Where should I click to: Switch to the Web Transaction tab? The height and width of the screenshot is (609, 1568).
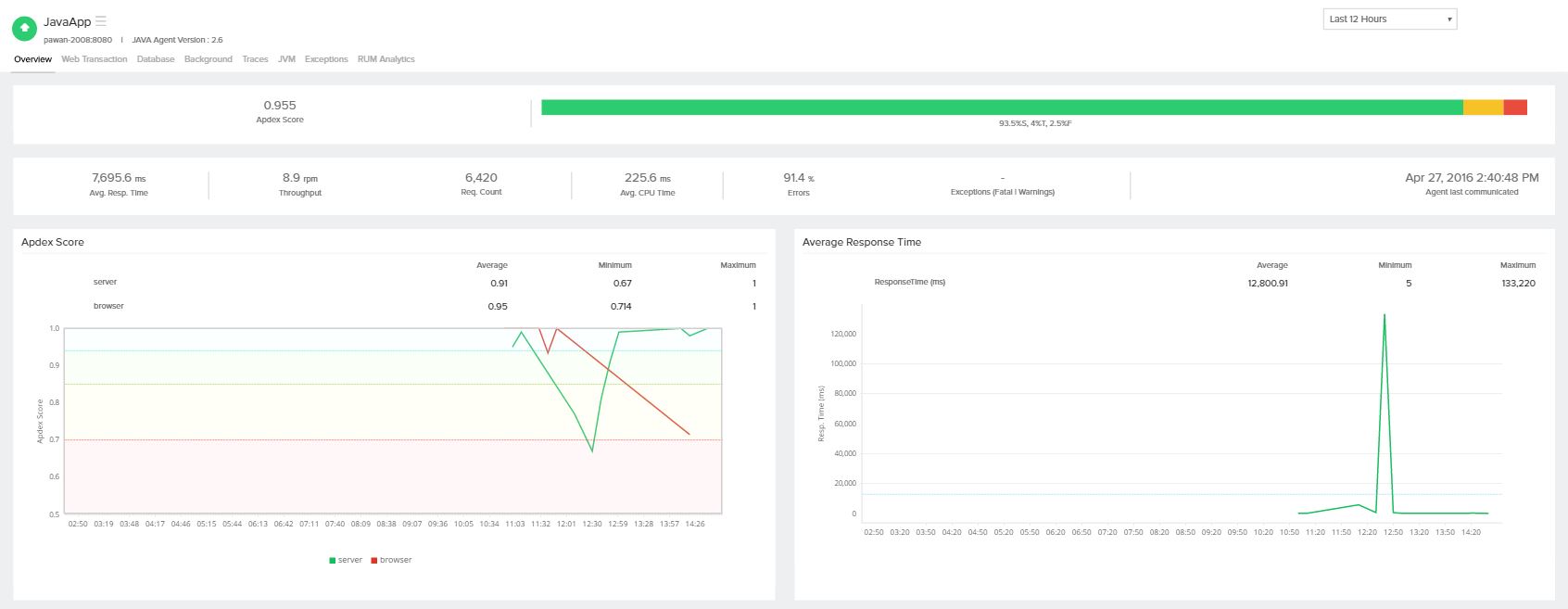click(x=94, y=59)
